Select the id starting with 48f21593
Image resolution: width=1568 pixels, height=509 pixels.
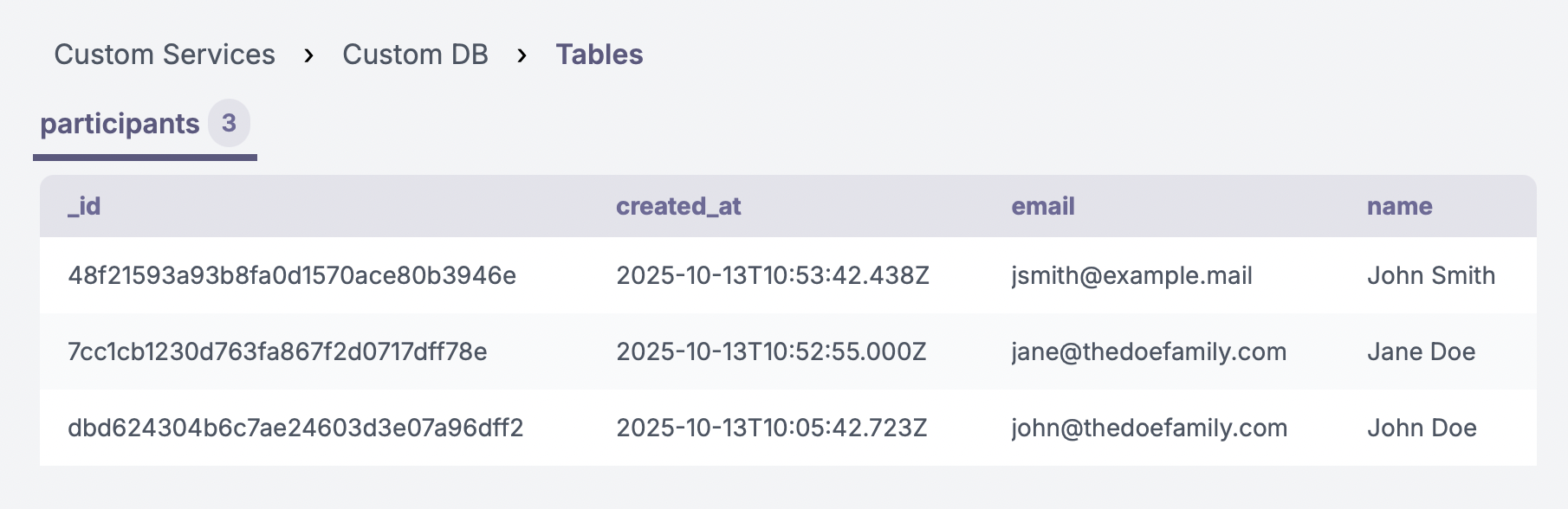click(x=292, y=275)
